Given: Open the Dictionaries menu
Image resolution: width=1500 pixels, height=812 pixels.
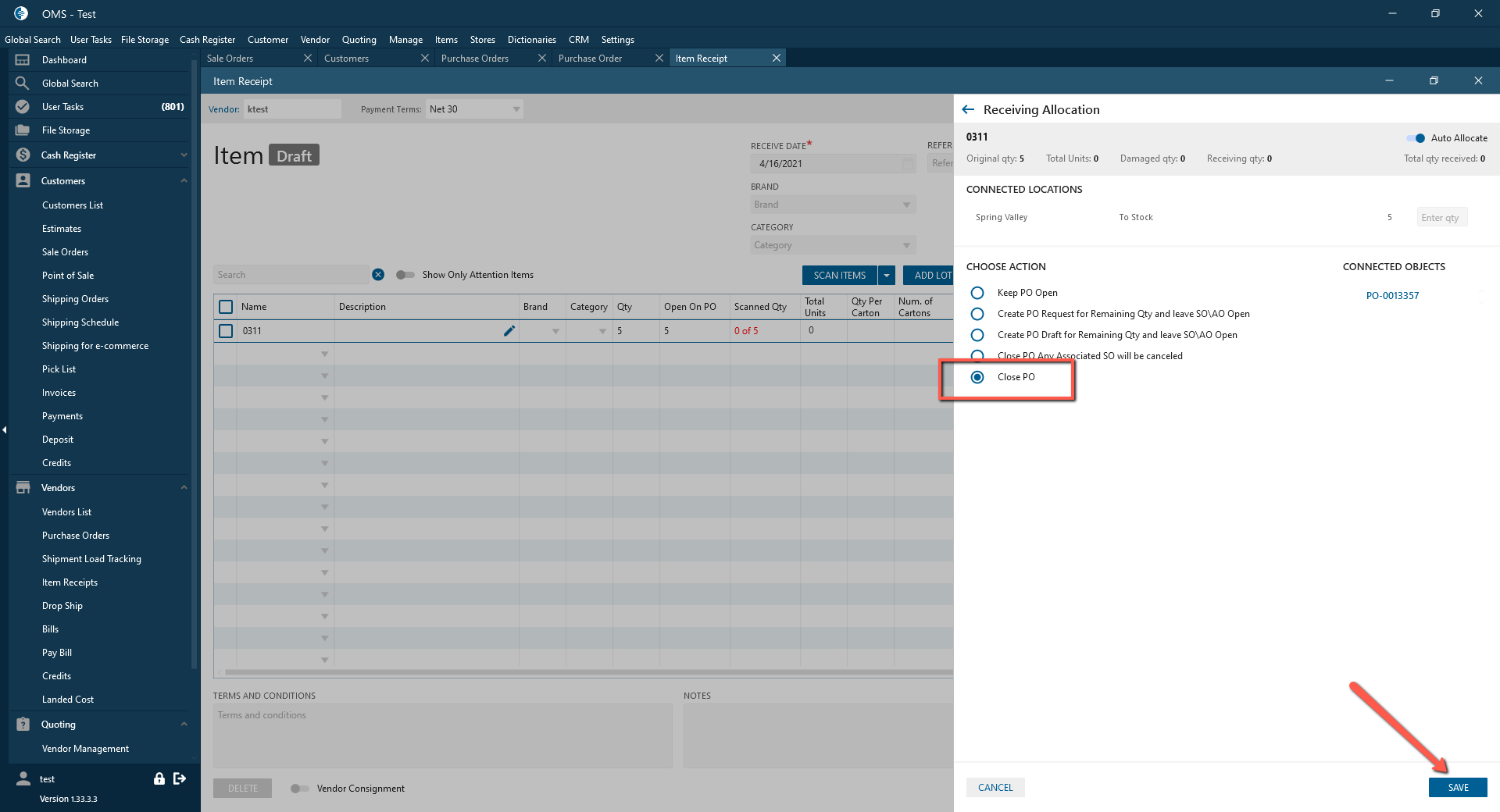Looking at the screenshot, I should [531, 40].
